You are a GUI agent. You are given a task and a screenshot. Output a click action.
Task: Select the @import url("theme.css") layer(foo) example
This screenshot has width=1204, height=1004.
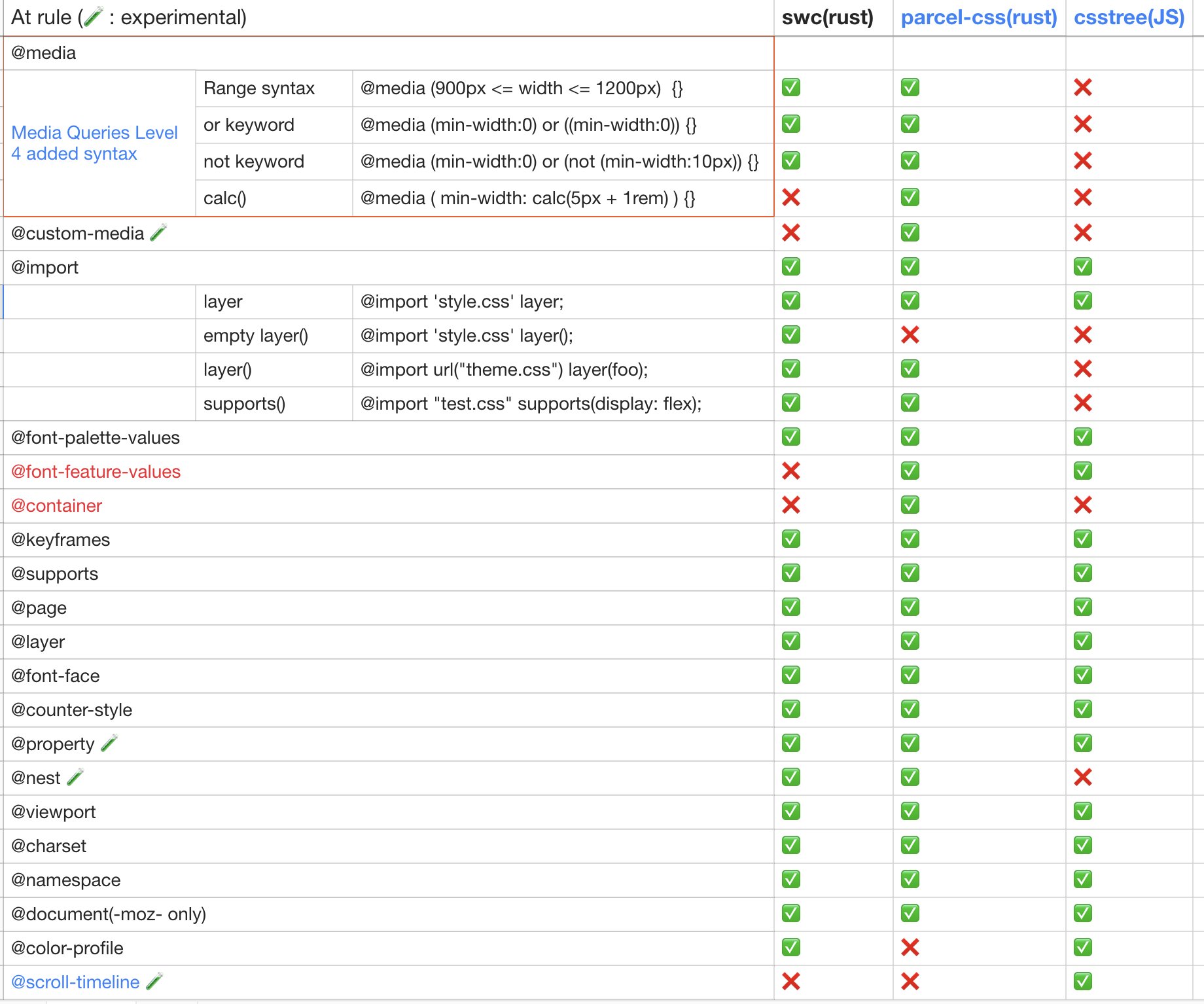[x=505, y=370]
